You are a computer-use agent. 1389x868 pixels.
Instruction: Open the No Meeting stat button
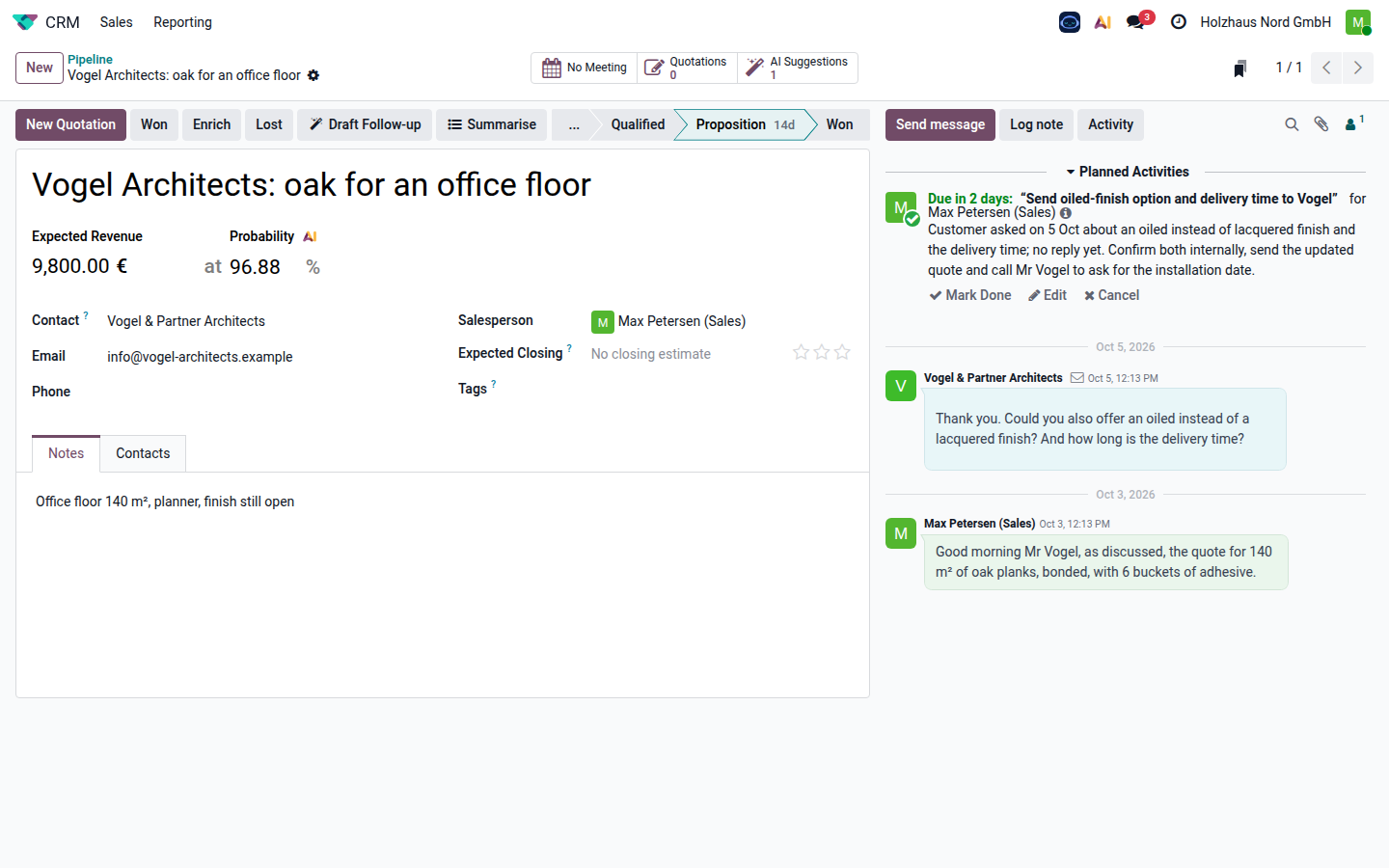click(584, 68)
